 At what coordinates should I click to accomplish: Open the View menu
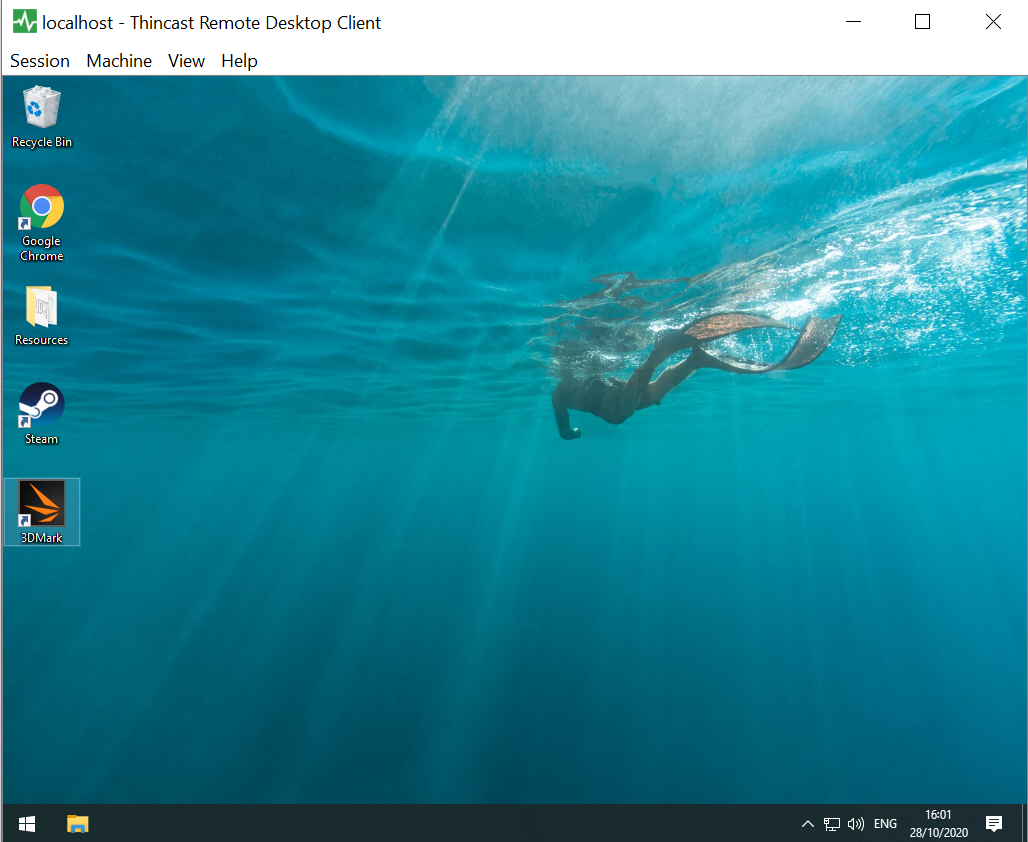(186, 61)
